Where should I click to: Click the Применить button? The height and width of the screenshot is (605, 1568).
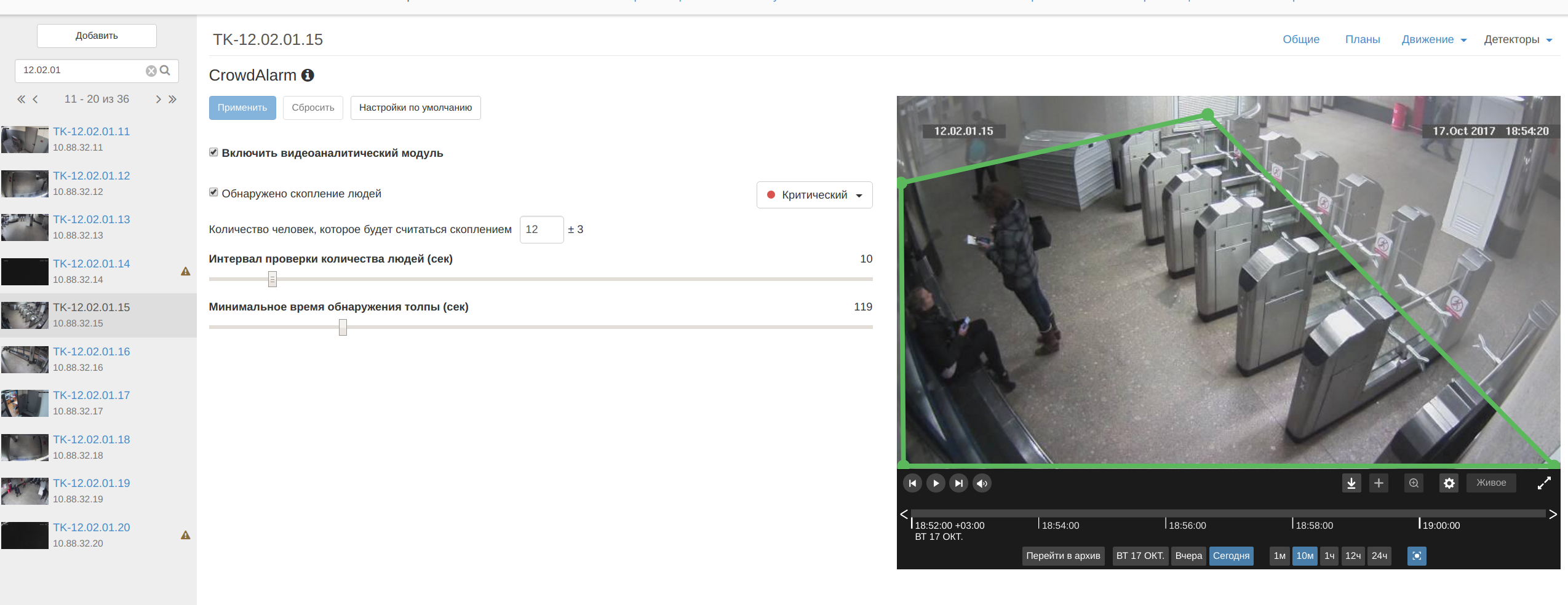(242, 108)
